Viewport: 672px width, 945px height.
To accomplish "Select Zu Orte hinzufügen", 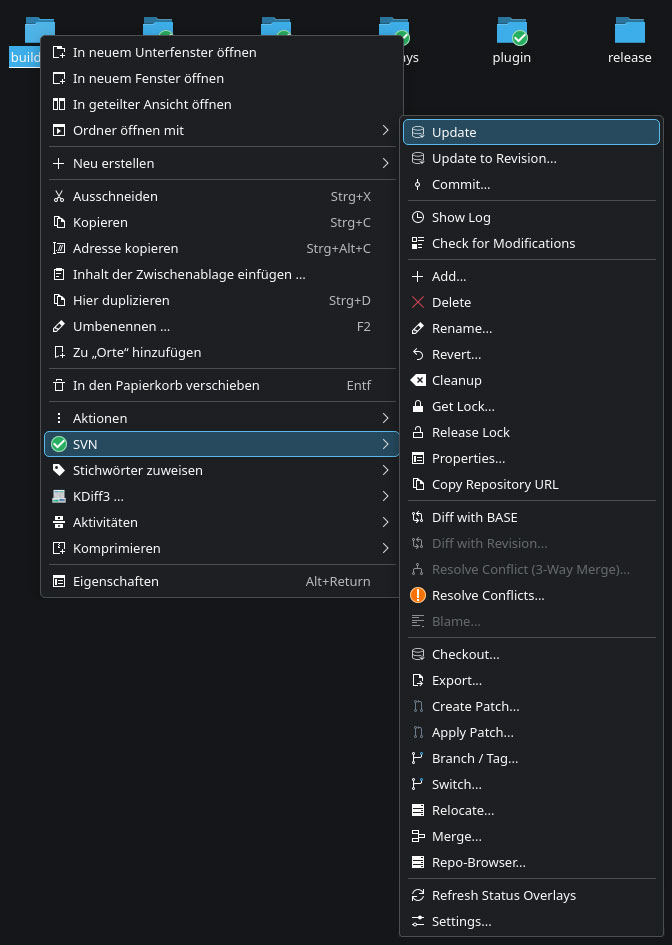I will click(221, 352).
